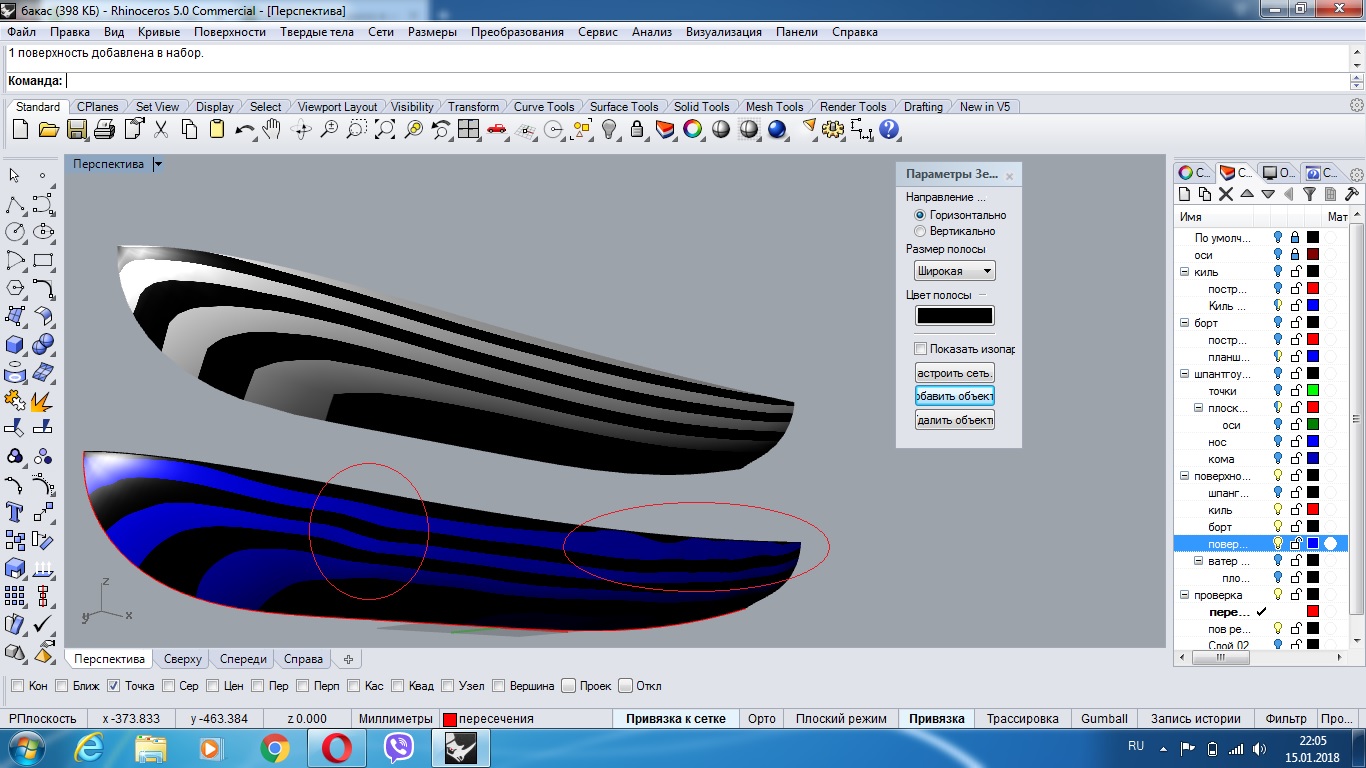This screenshot has width=1366, height=768.
Task: Click the hammer Tools icon in Layers panel
Action: pos(1351,194)
